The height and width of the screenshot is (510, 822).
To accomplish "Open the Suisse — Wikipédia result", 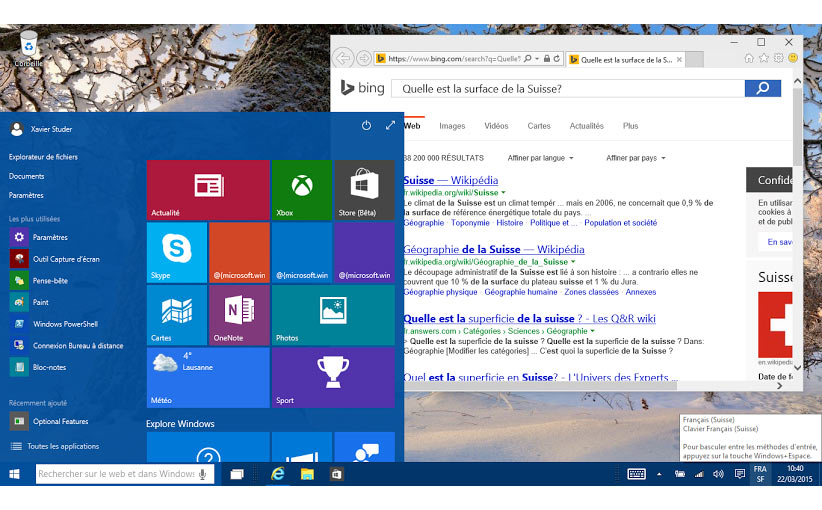I will 450,180.
